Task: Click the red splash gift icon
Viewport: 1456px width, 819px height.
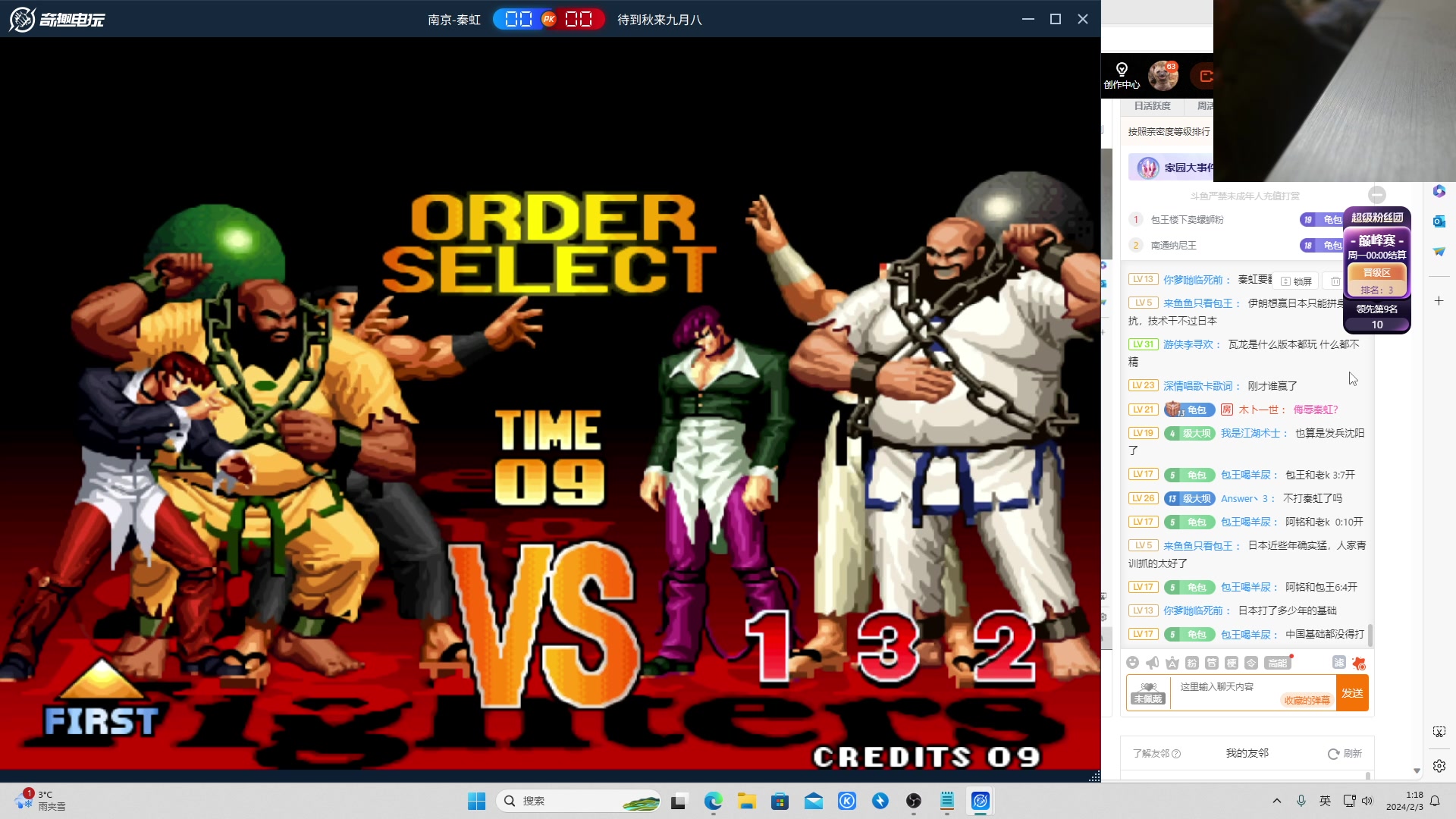Action: tap(1359, 663)
